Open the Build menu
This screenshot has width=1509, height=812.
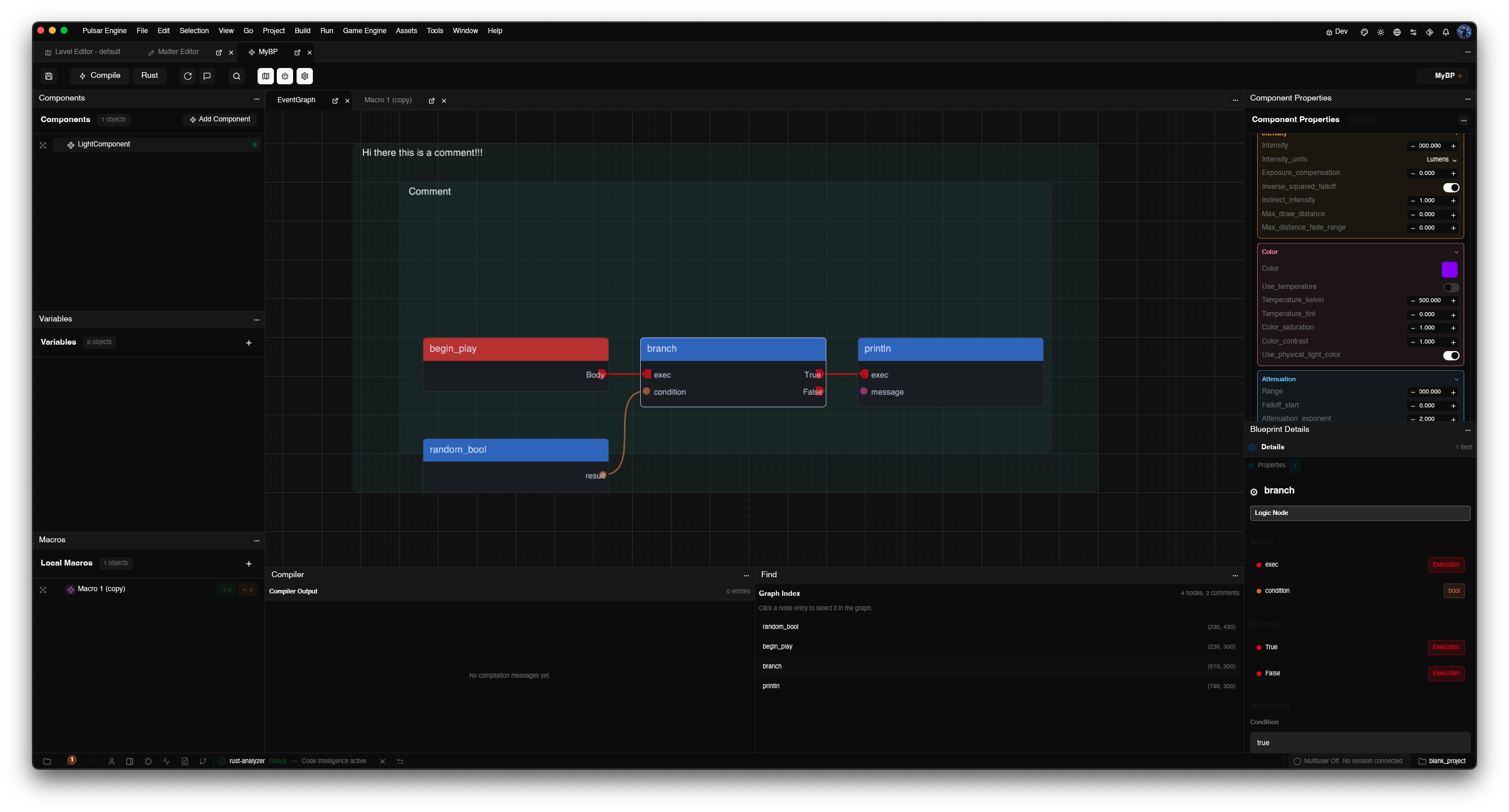point(302,31)
